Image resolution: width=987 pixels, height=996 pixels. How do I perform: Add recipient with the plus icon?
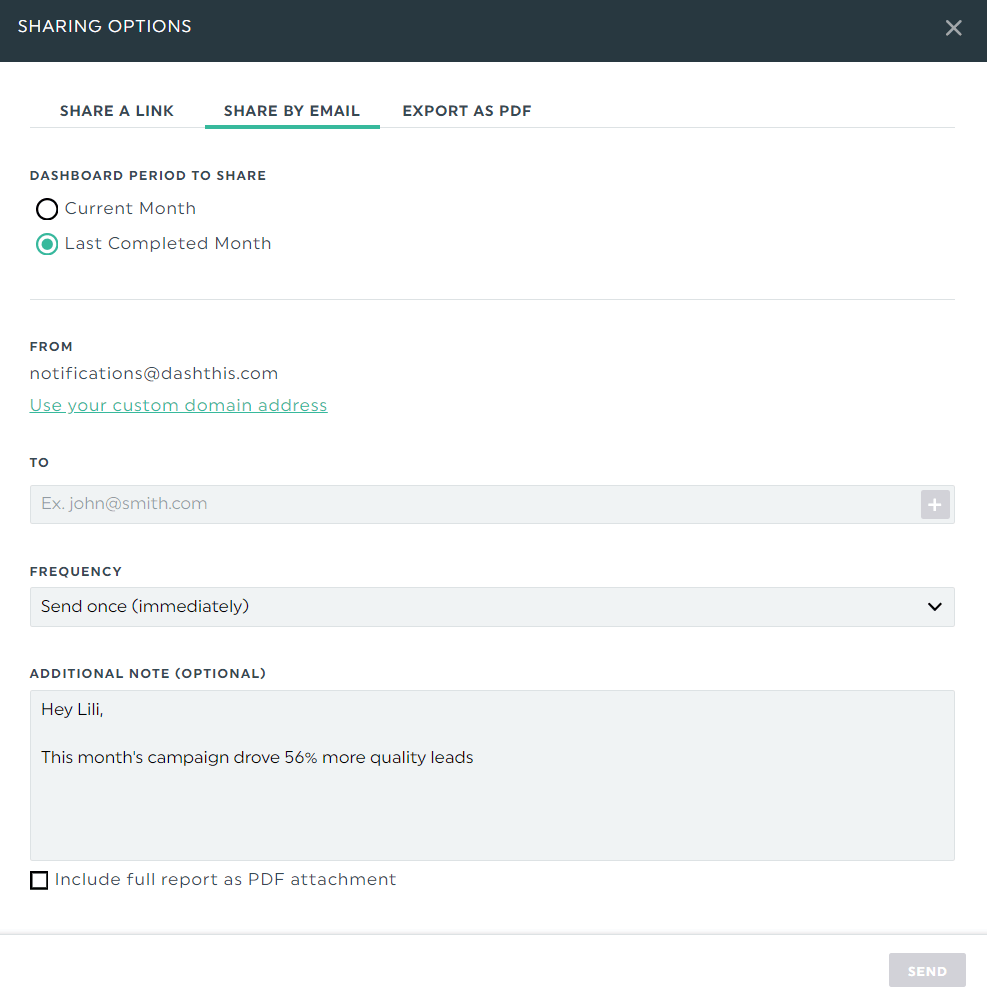(935, 504)
